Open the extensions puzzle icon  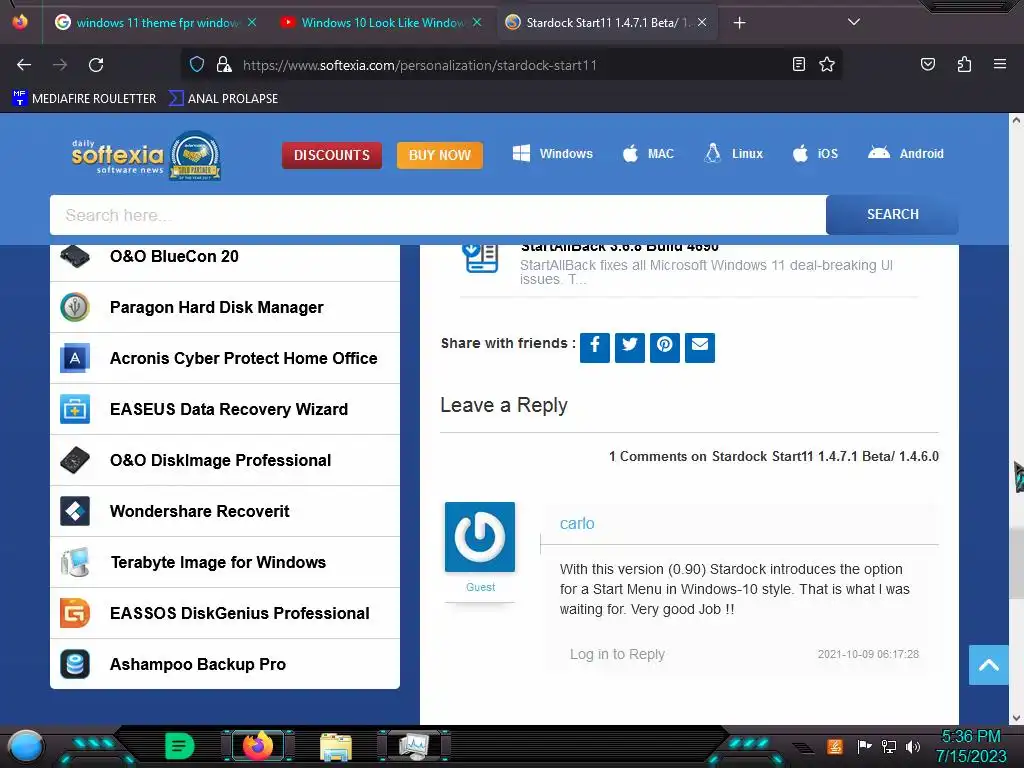[964, 64]
